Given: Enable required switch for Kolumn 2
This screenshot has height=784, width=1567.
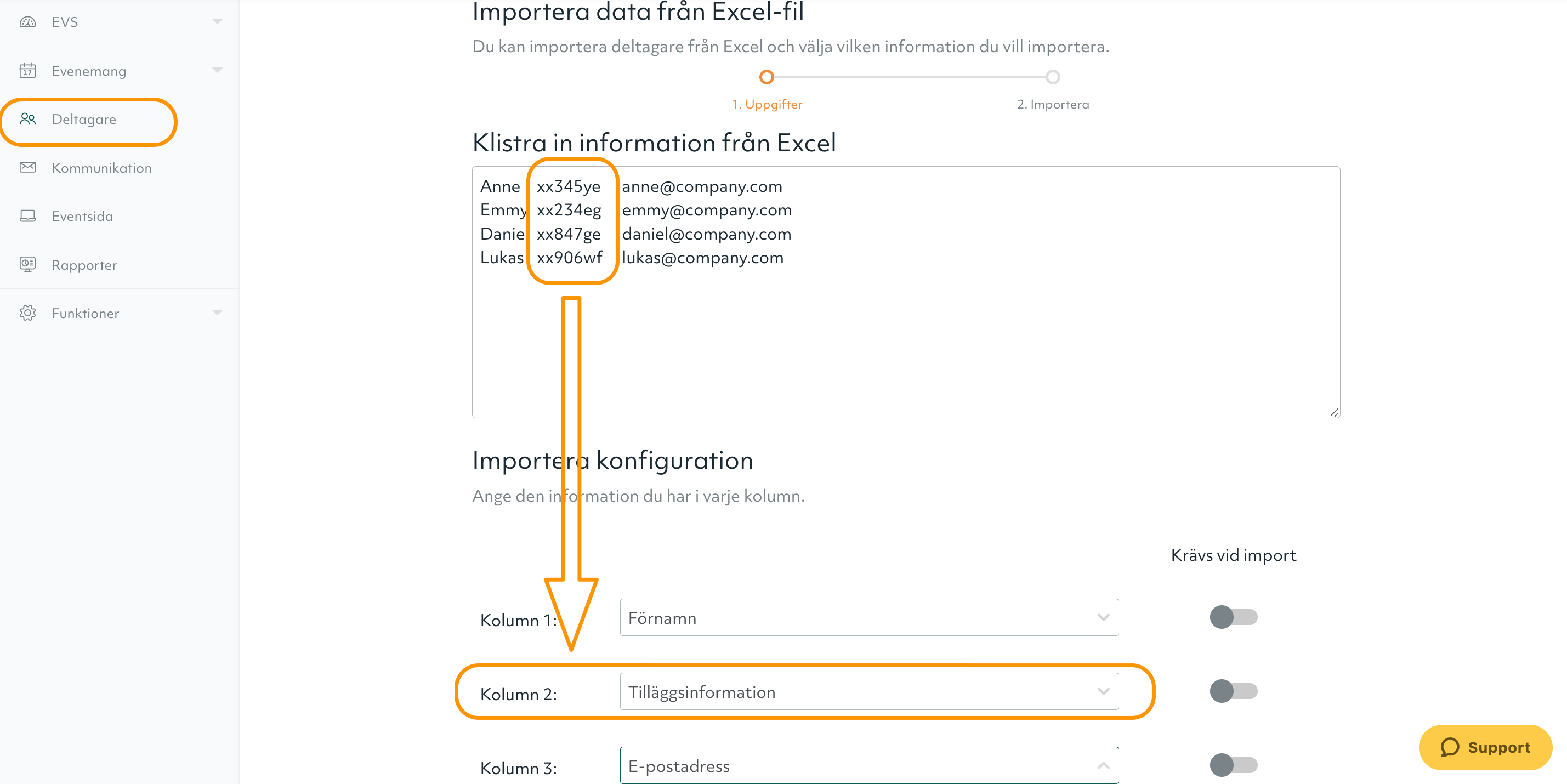Looking at the screenshot, I should [x=1233, y=691].
